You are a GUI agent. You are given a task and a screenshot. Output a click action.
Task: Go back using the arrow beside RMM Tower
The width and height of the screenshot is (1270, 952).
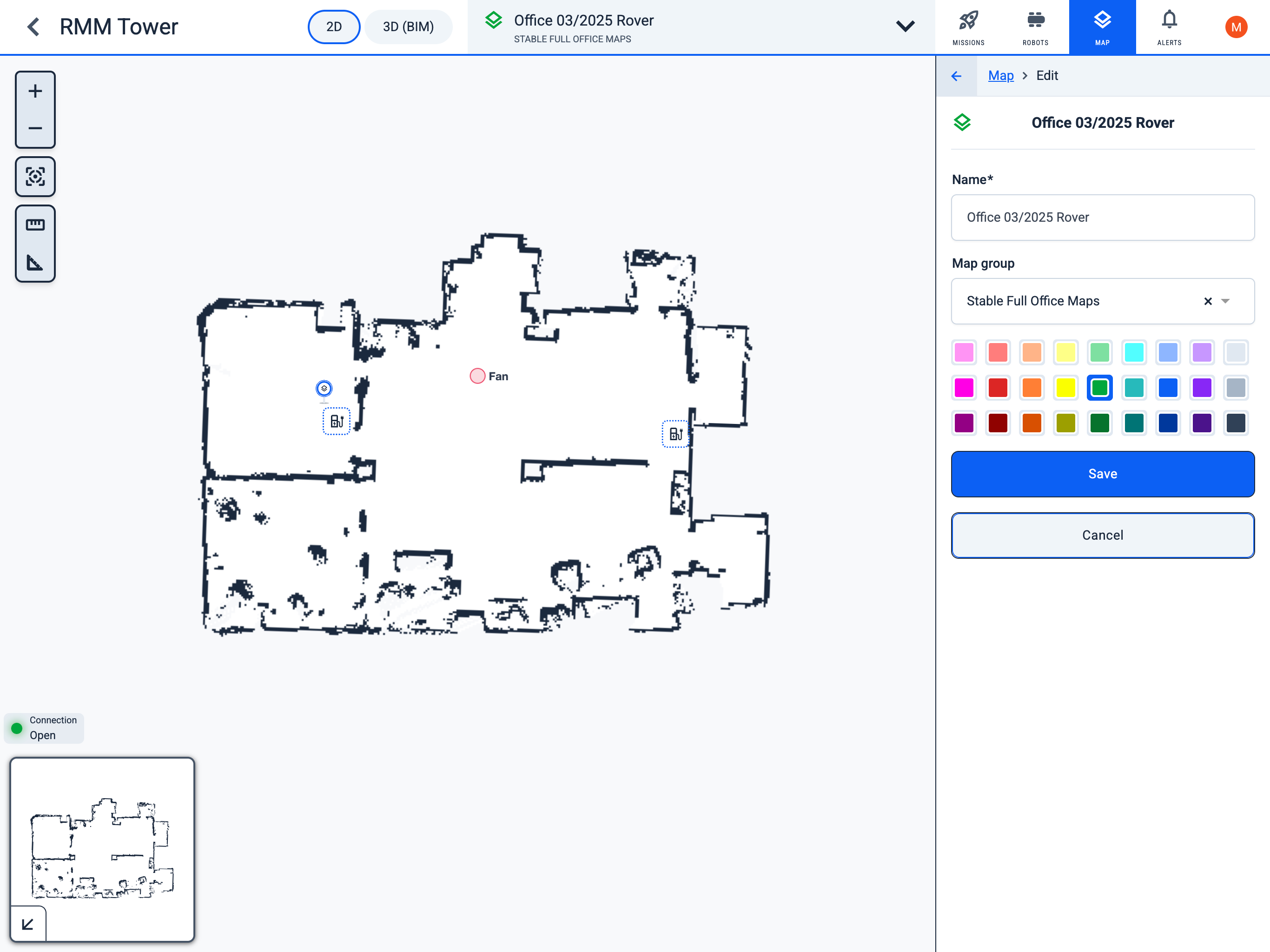coord(33,26)
